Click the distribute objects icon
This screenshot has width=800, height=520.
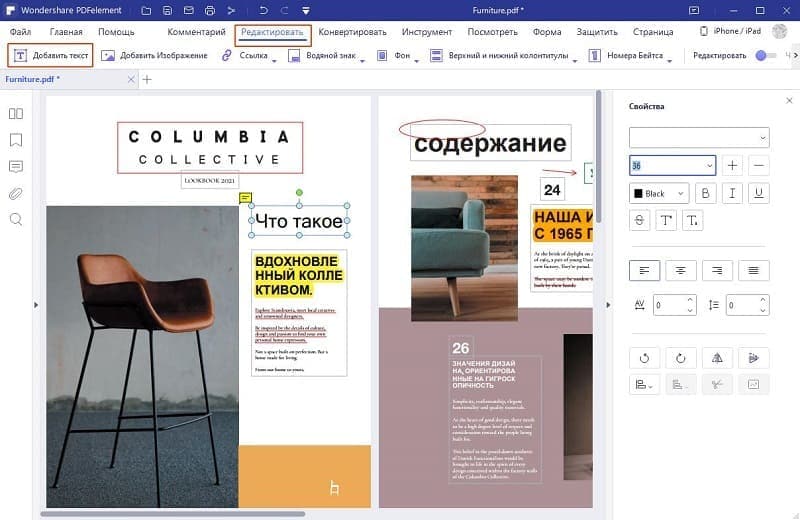[x=681, y=384]
